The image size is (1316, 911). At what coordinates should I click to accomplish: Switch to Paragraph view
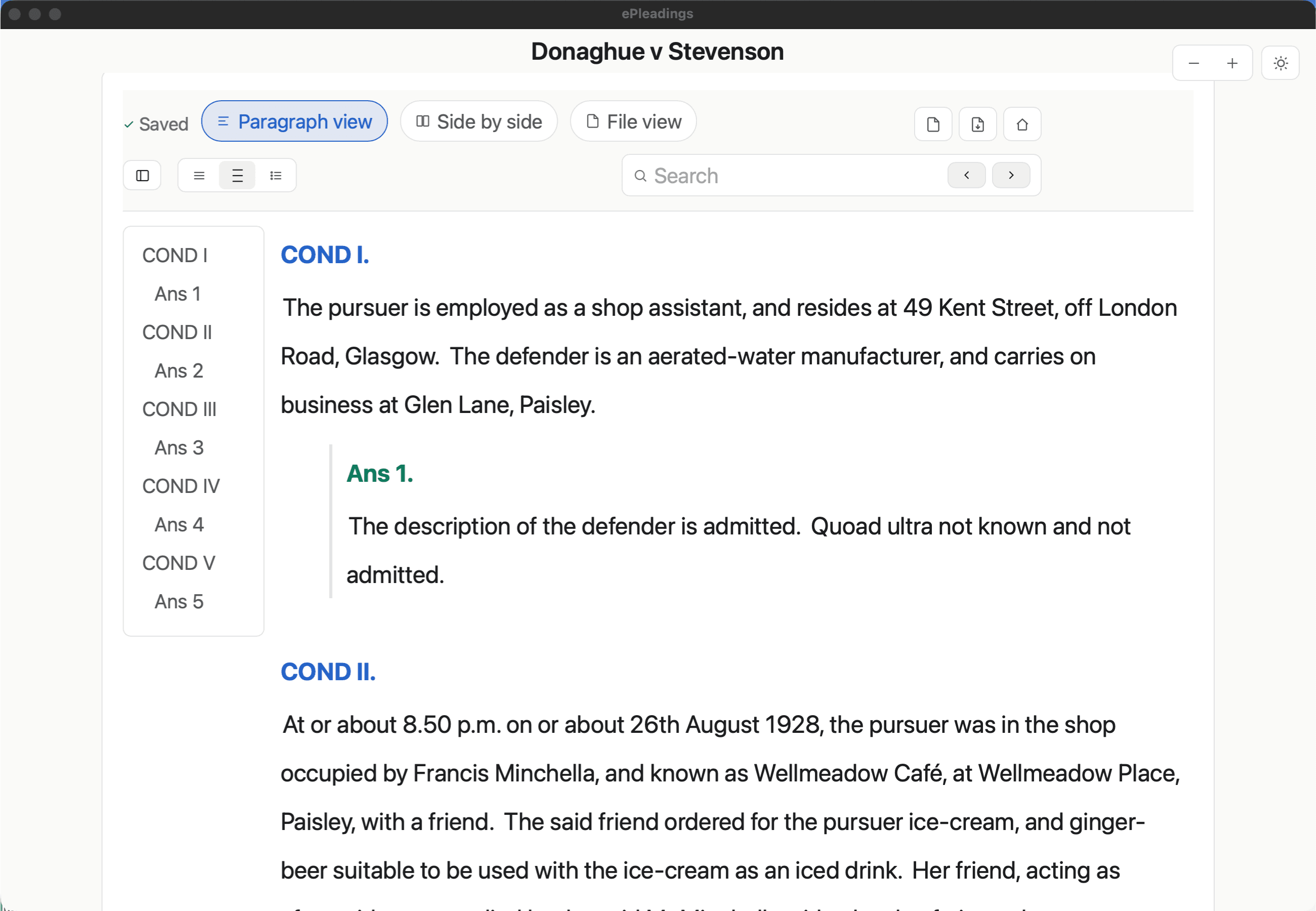[x=295, y=121]
